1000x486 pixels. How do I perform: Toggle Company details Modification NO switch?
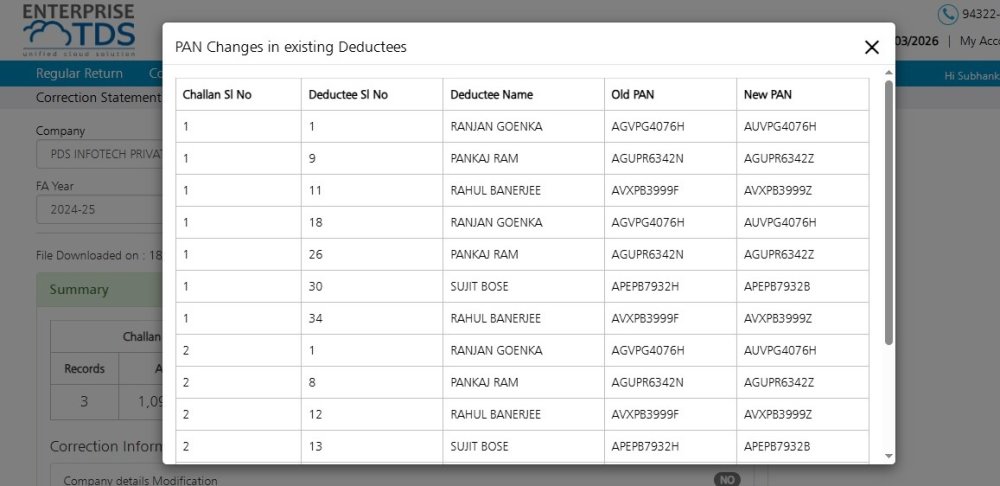(x=727, y=480)
